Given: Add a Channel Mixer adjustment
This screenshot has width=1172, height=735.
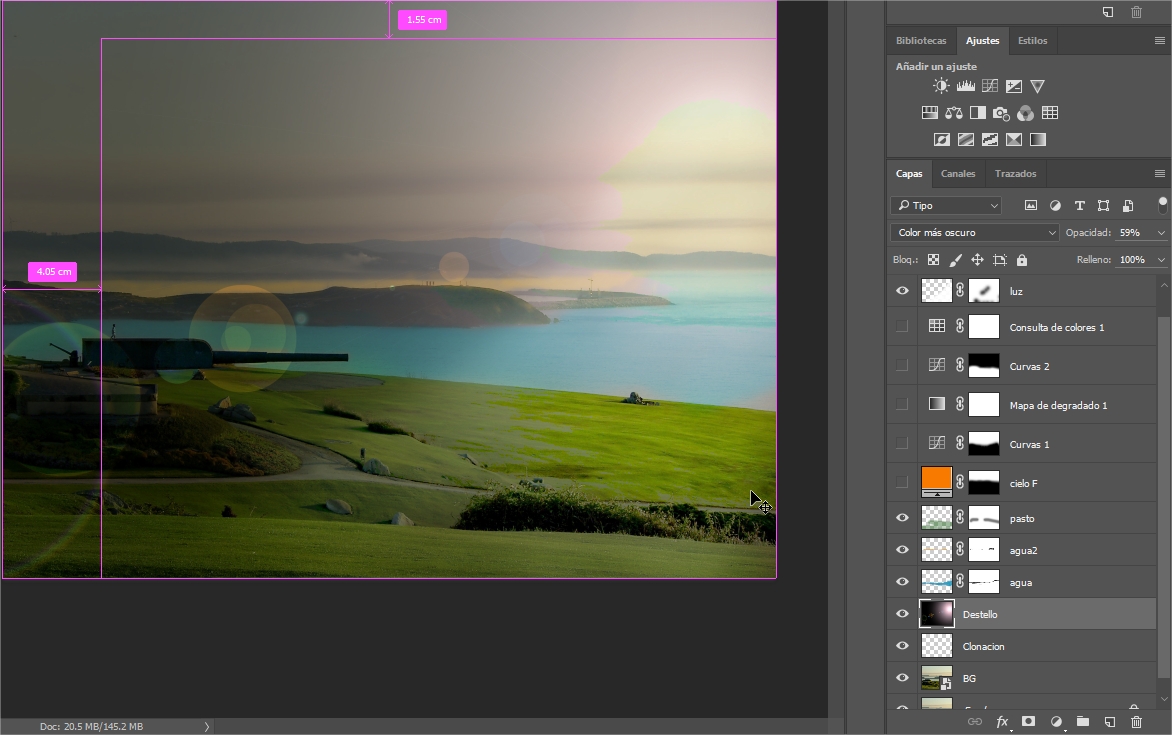Looking at the screenshot, I should coord(1026,113).
